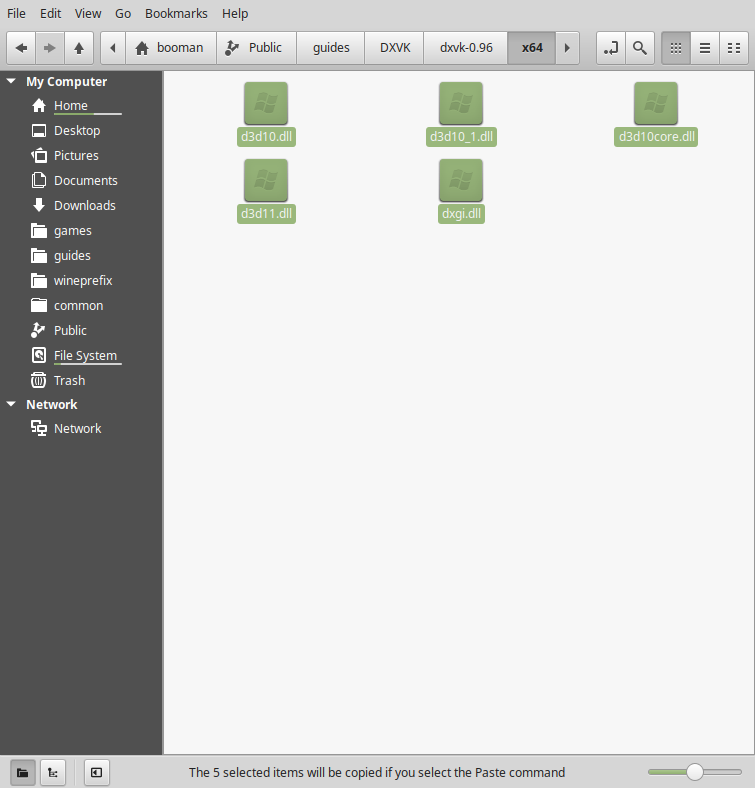
Task: Open Desktop in the sidebar
Action: [x=81, y=131]
